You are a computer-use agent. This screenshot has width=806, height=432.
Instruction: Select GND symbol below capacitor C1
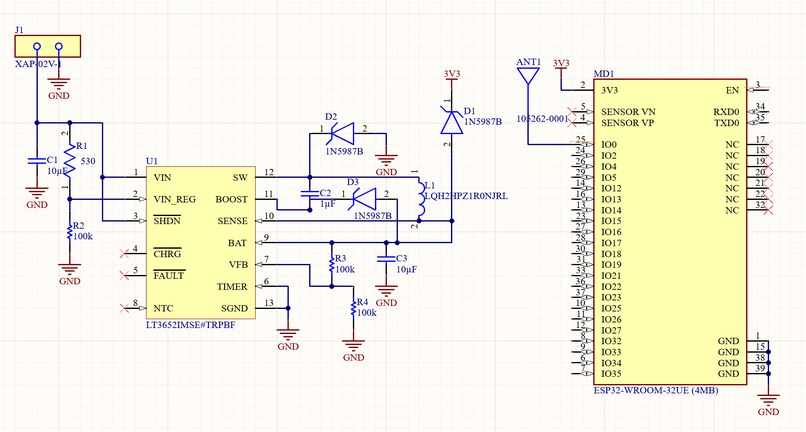pos(36,198)
